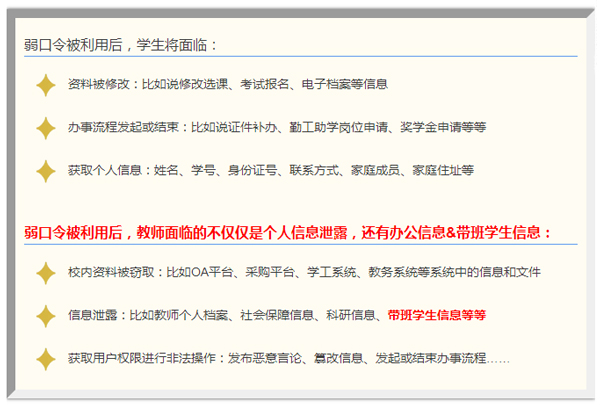This screenshot has width=600, height=405.
Task: Click the star bullet beside 资料被修改
Action: pyautogui.click(x=46, y=85)
